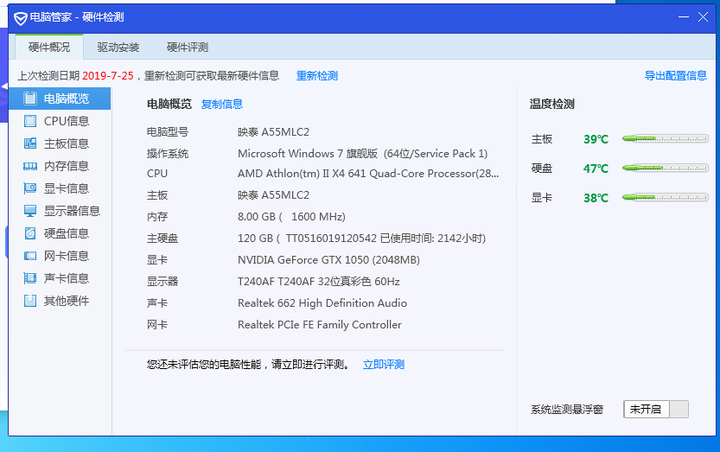The image size is (720, 452).
Task: Click the 重新检测 link
Action: [317, 76]
